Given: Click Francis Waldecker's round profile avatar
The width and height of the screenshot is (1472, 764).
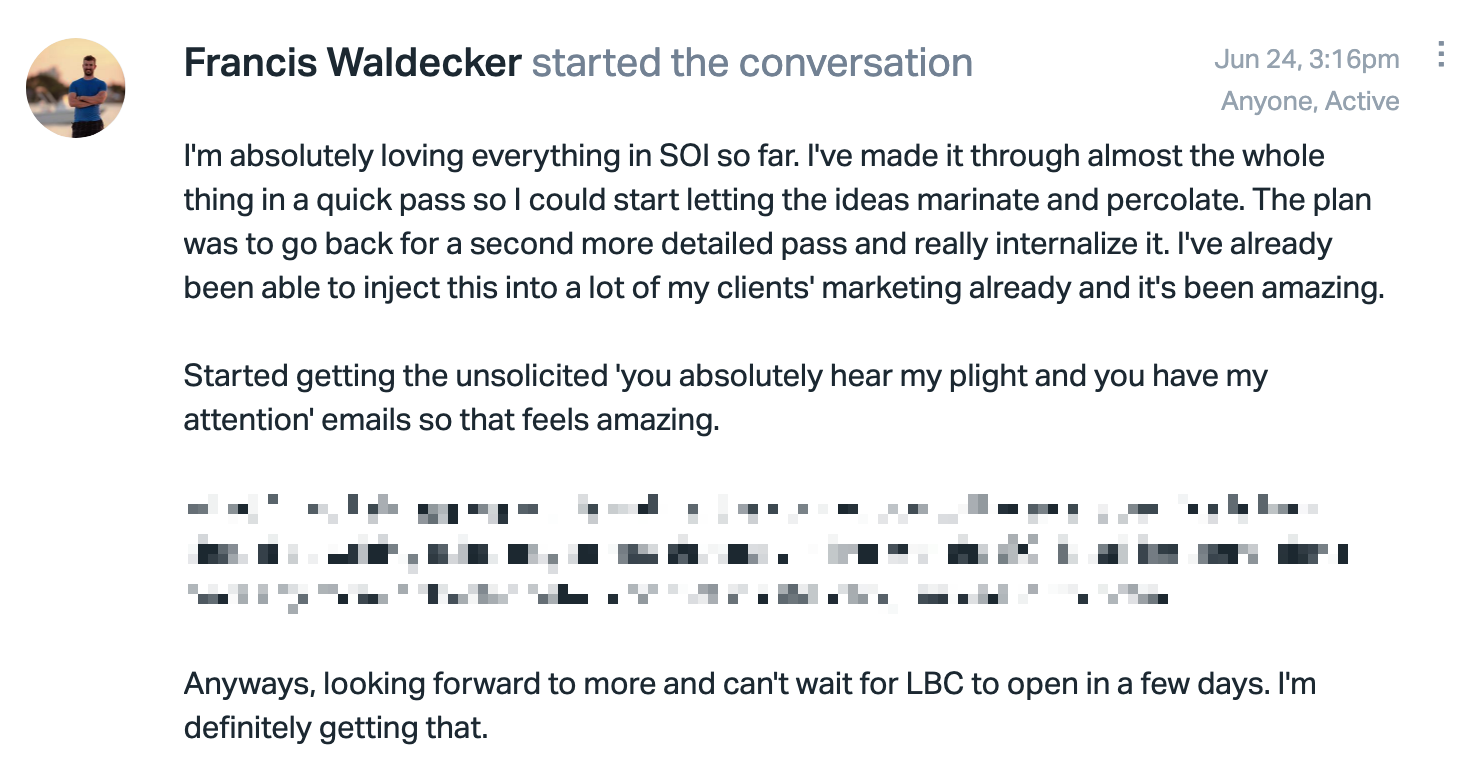Looking at the screenshot, I should [x=76, y=88].
